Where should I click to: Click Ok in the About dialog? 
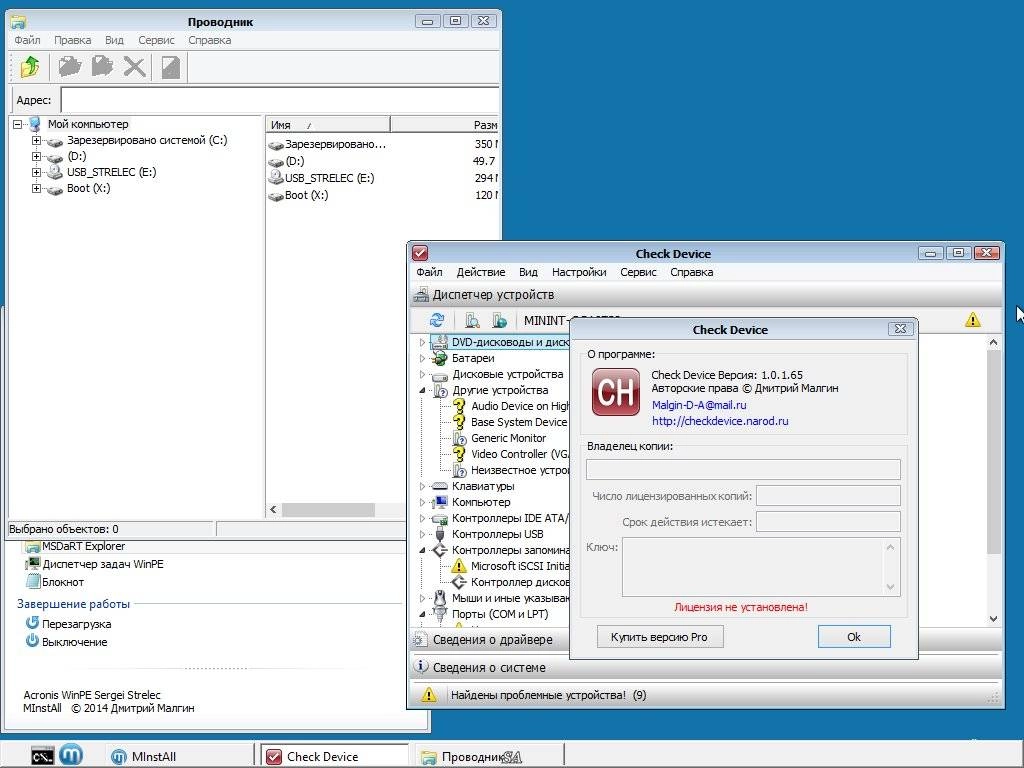(854, 637)
